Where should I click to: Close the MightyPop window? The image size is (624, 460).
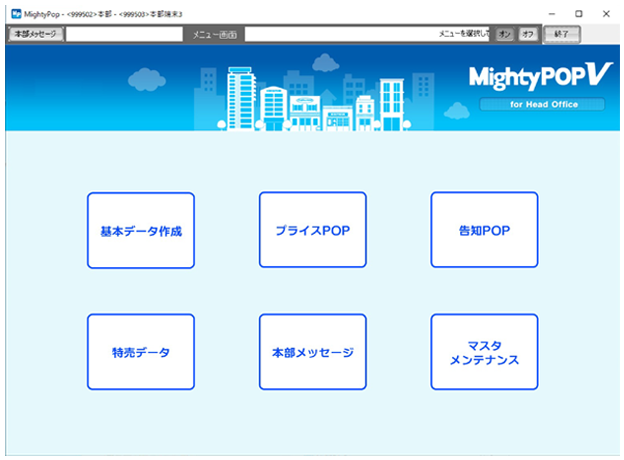pos(606,13)
